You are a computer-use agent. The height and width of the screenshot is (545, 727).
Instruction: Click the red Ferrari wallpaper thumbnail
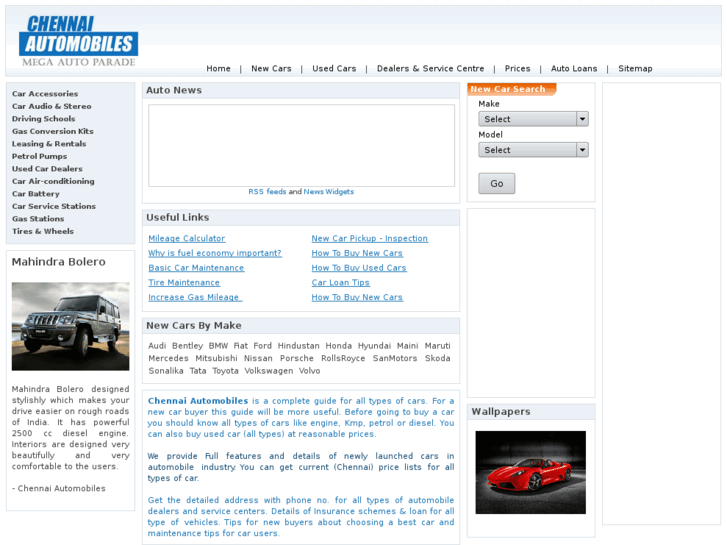pyautogui.click(x=530, y=472)
